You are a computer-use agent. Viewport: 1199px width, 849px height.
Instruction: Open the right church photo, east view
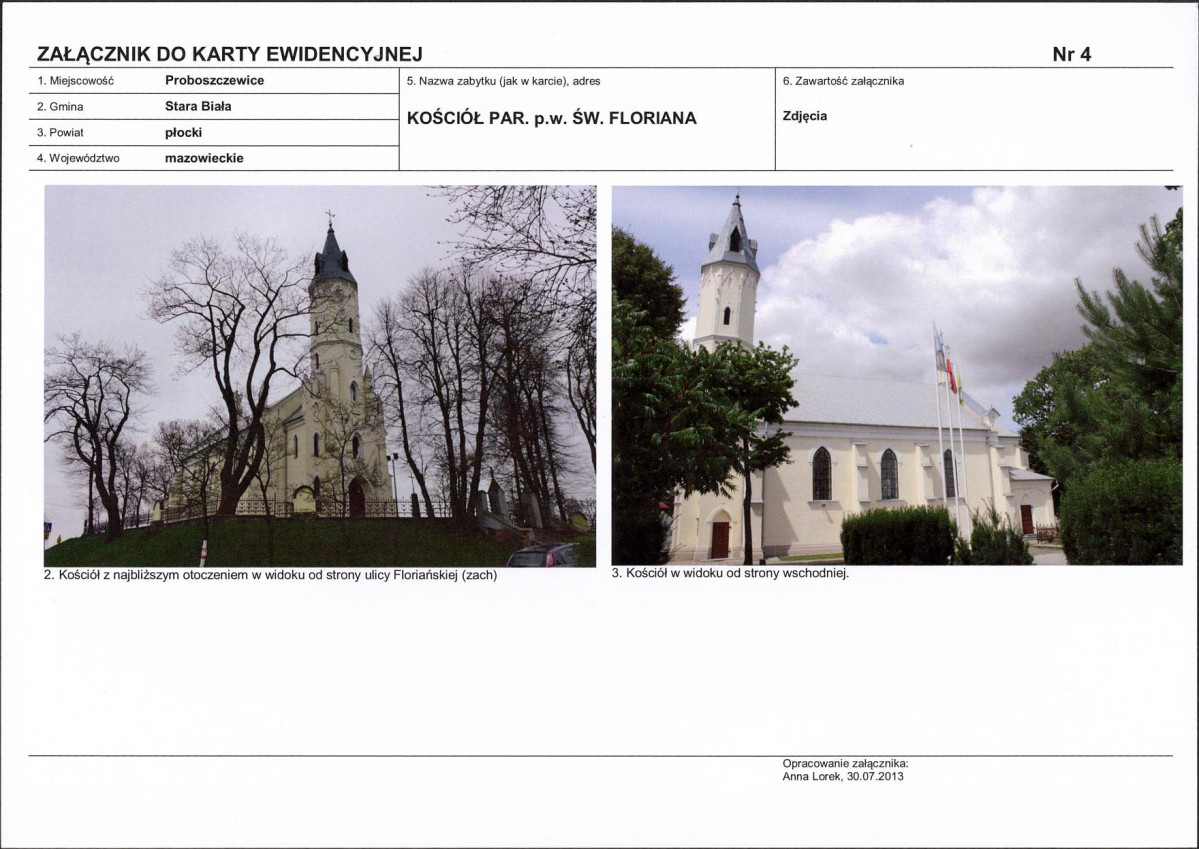[x=897, y=376]
